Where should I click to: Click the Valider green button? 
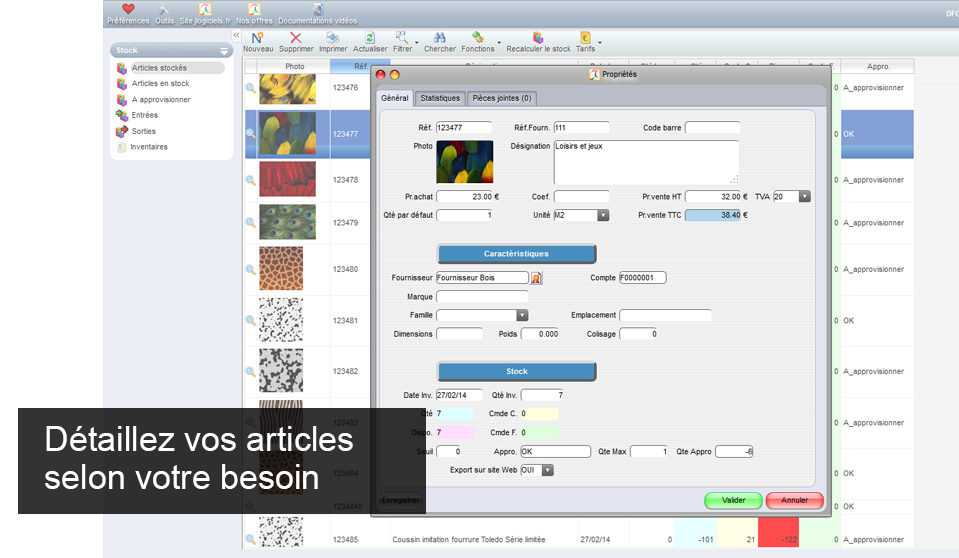coord(733,500)
